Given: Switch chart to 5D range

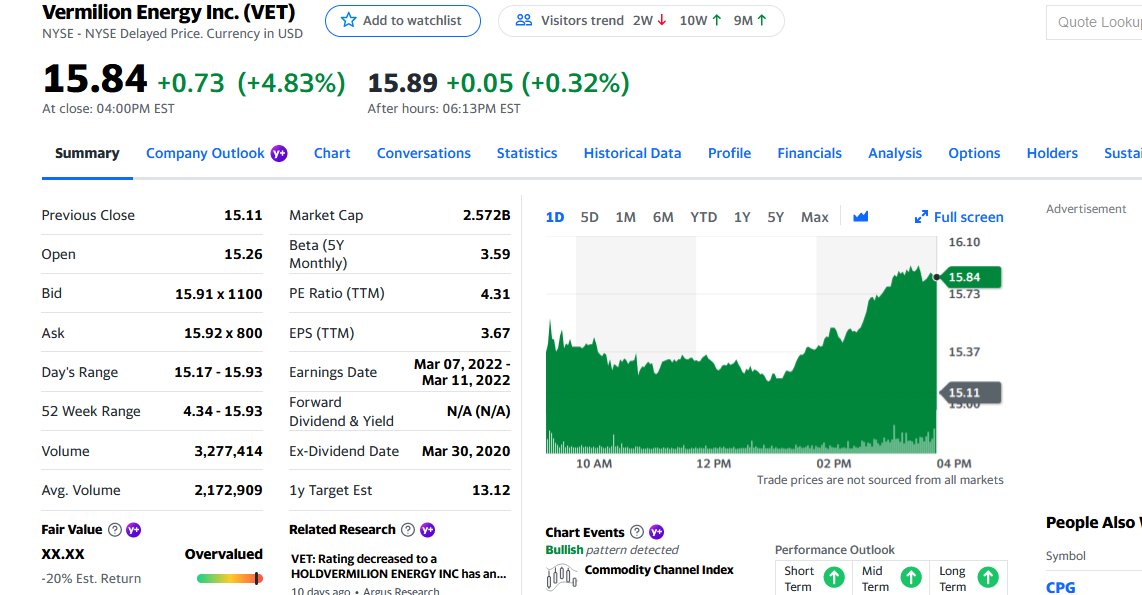Looking at the screenshot, I should tap(589, 217).
